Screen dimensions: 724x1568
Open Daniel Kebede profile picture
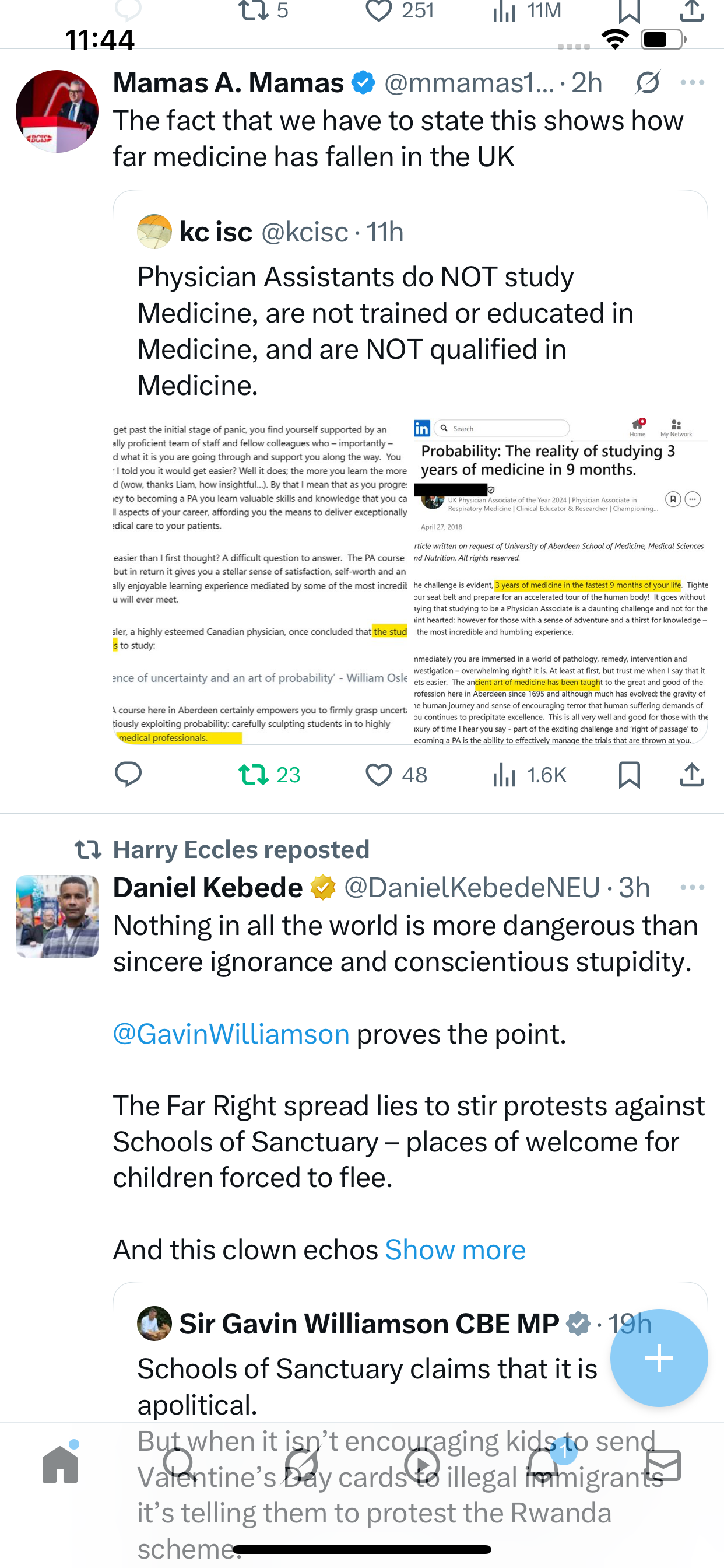coord(57,916)
